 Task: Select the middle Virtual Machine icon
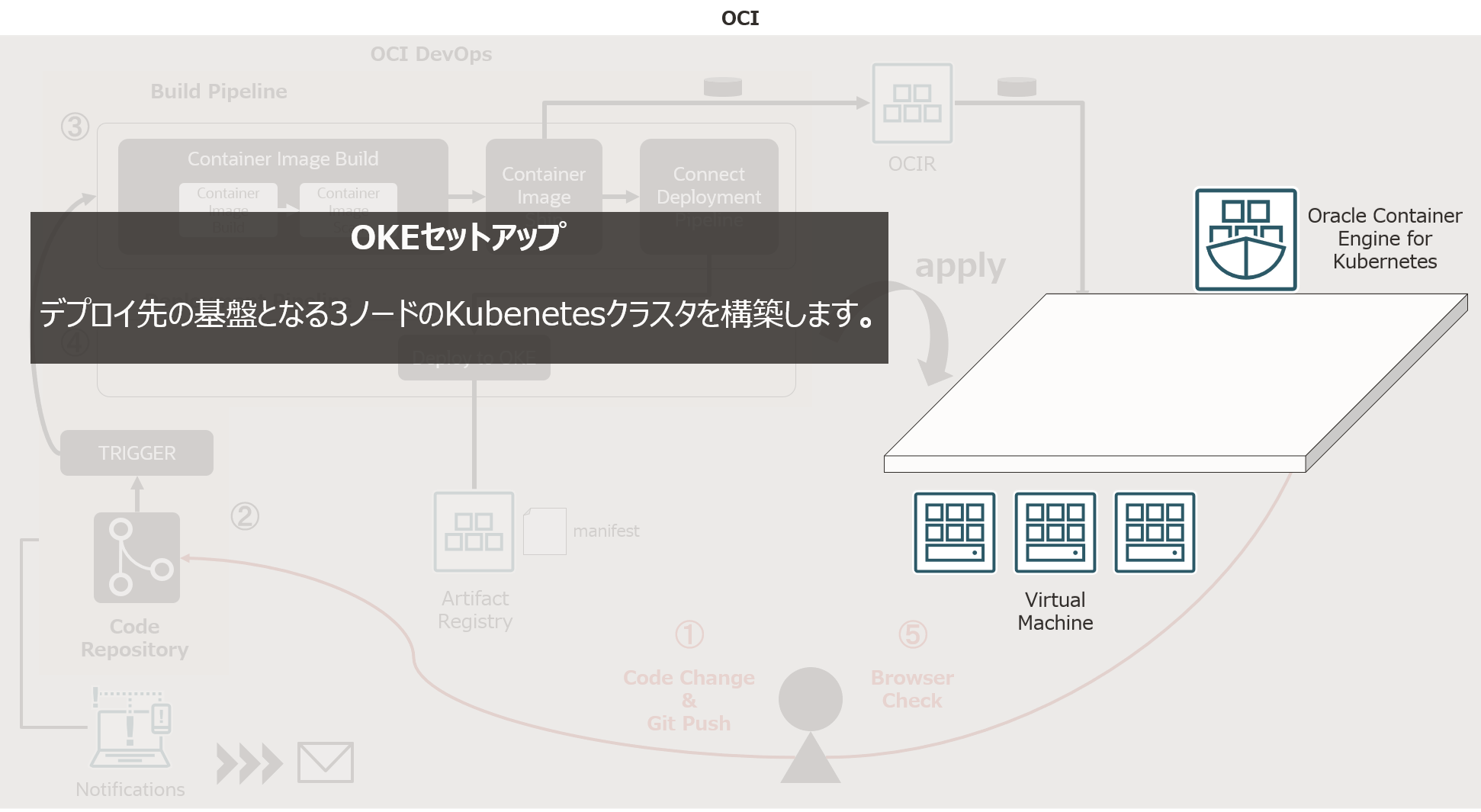pyautogui.click(x=1055, y=532)
